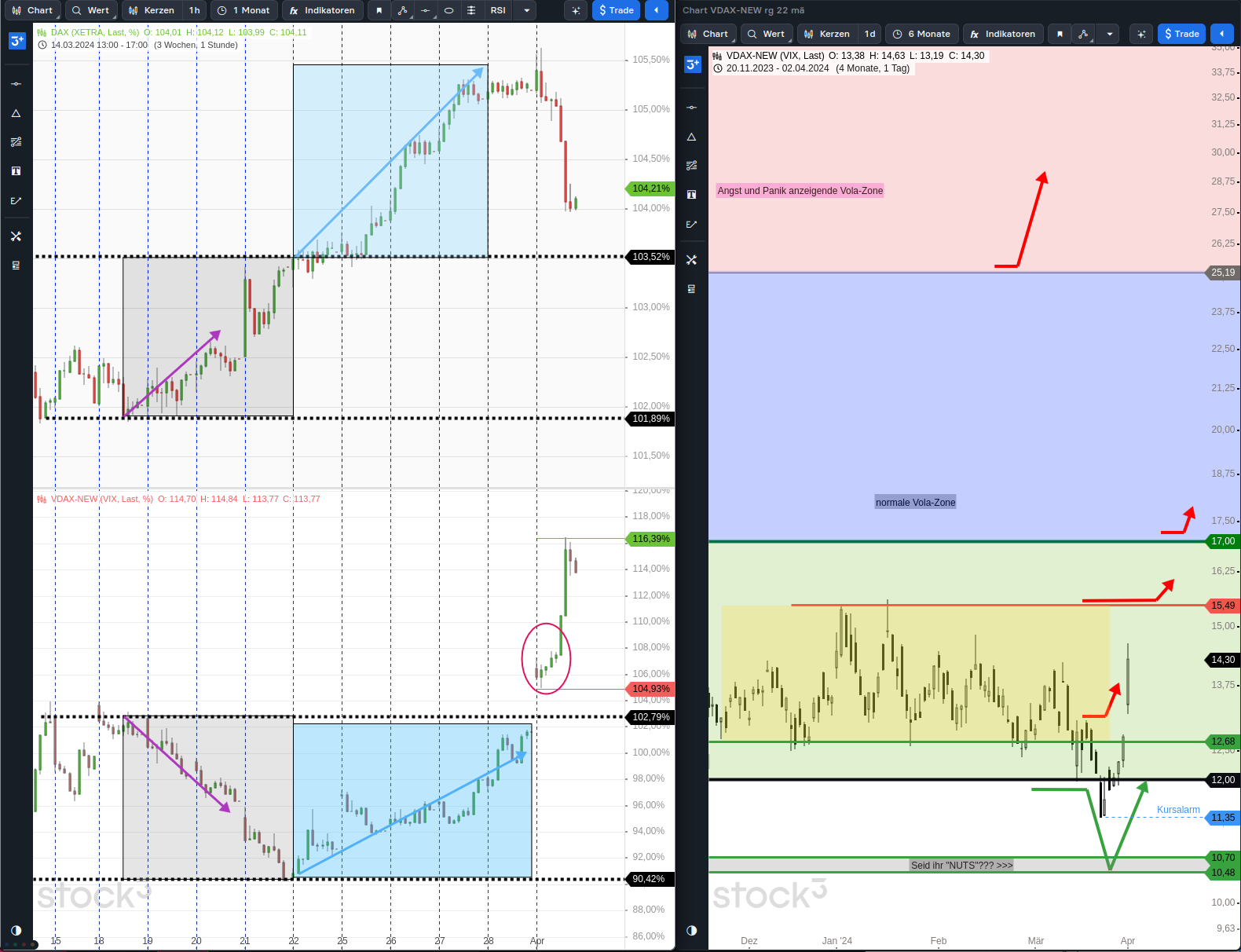Expand the tools dropdown arrow in right toolbar
Screen dimensions: 1241x952
click(1109, 34)
